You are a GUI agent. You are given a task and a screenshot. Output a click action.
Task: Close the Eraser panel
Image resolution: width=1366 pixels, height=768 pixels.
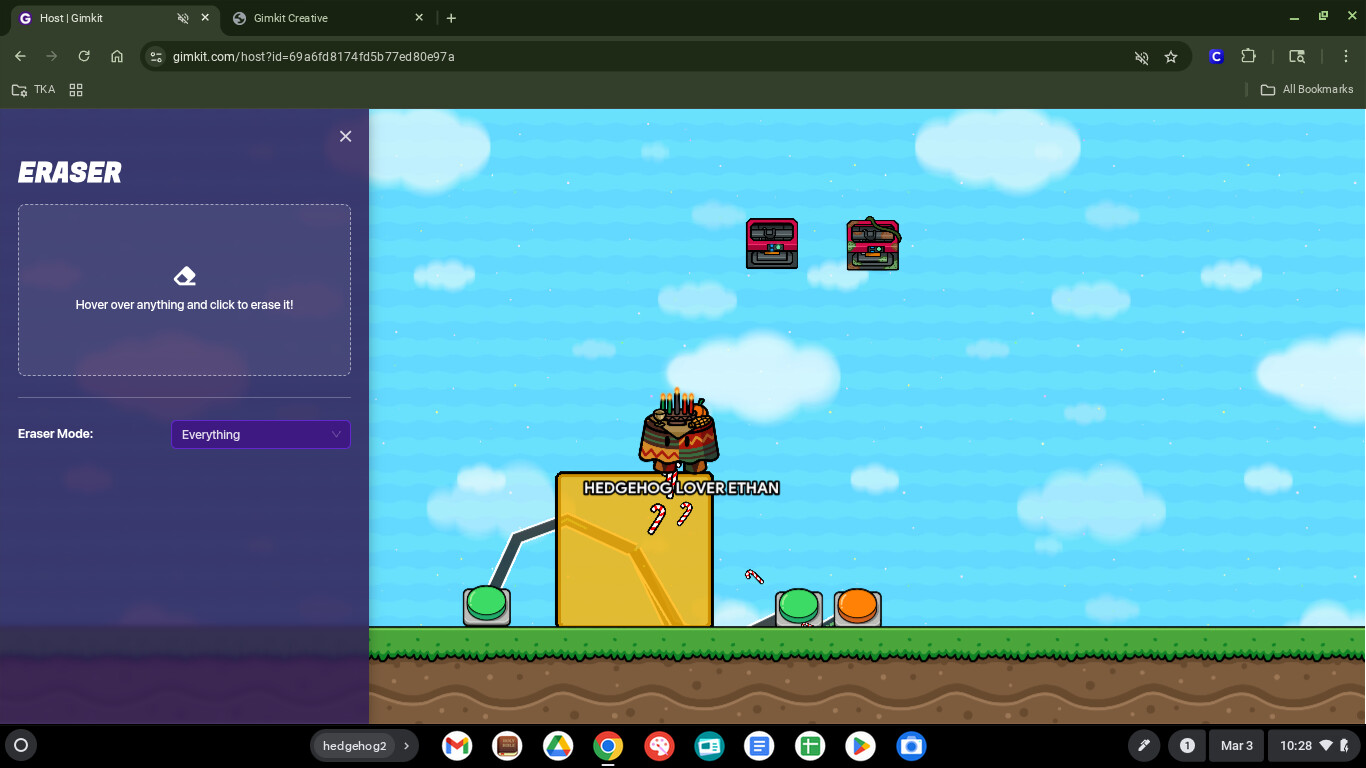point(345,136)
